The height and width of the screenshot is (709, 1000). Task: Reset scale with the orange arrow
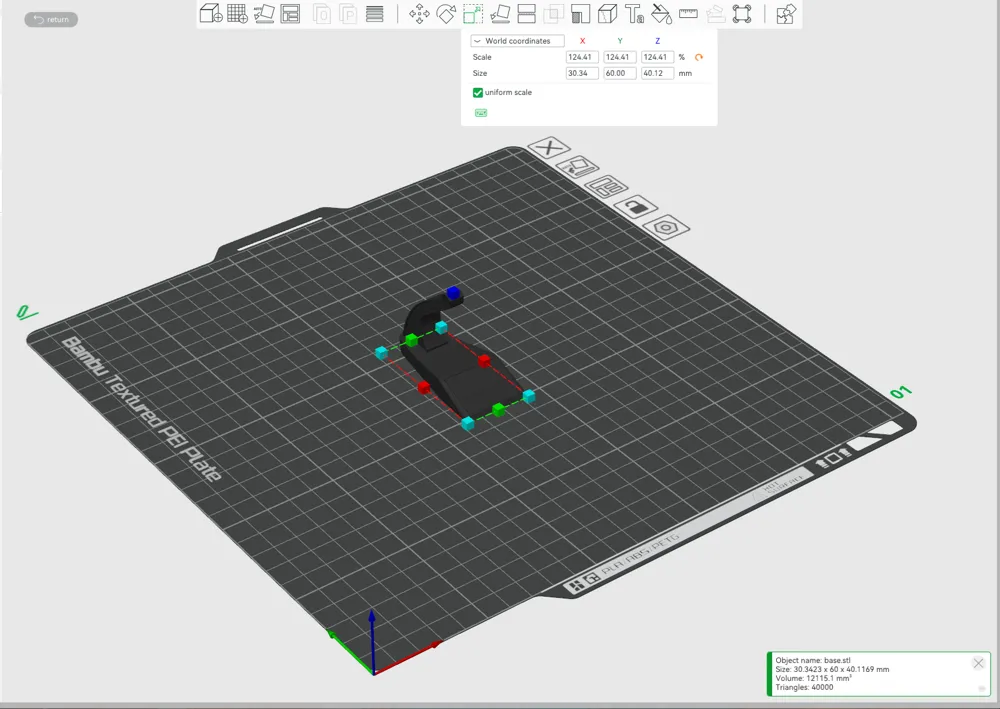coord(699,57)
